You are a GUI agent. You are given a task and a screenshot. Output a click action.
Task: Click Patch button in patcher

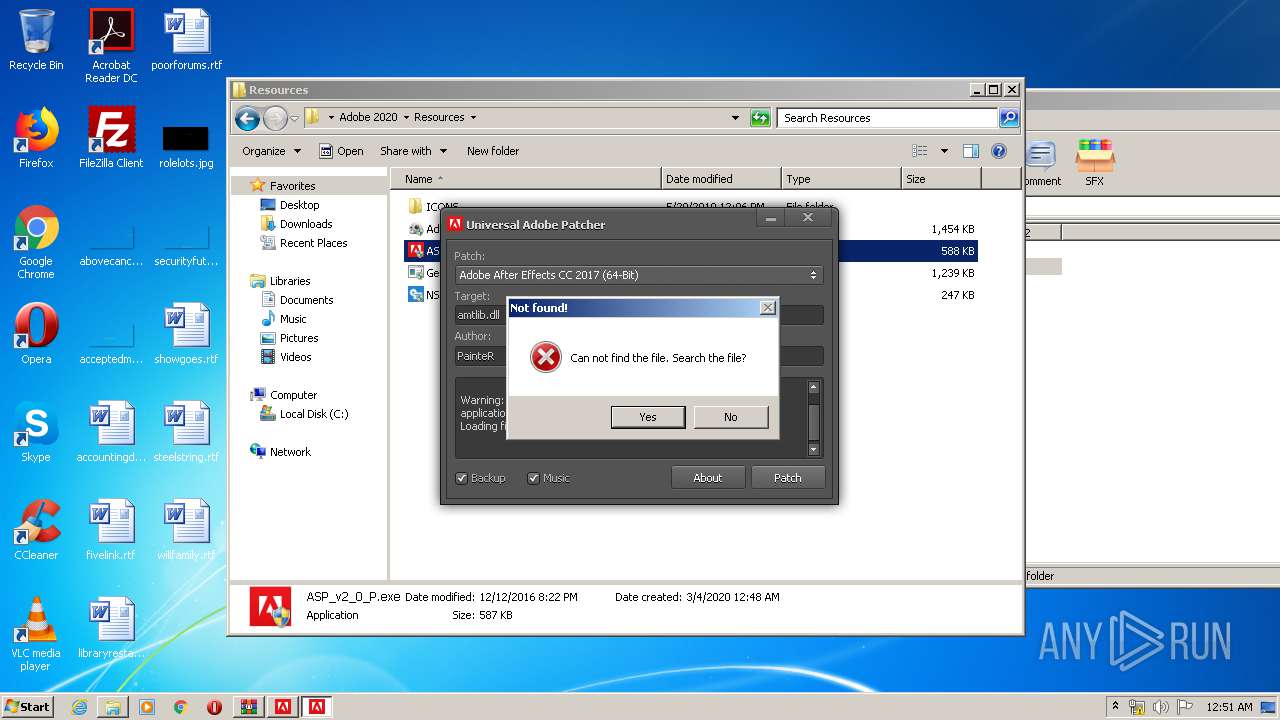point(788,478)
